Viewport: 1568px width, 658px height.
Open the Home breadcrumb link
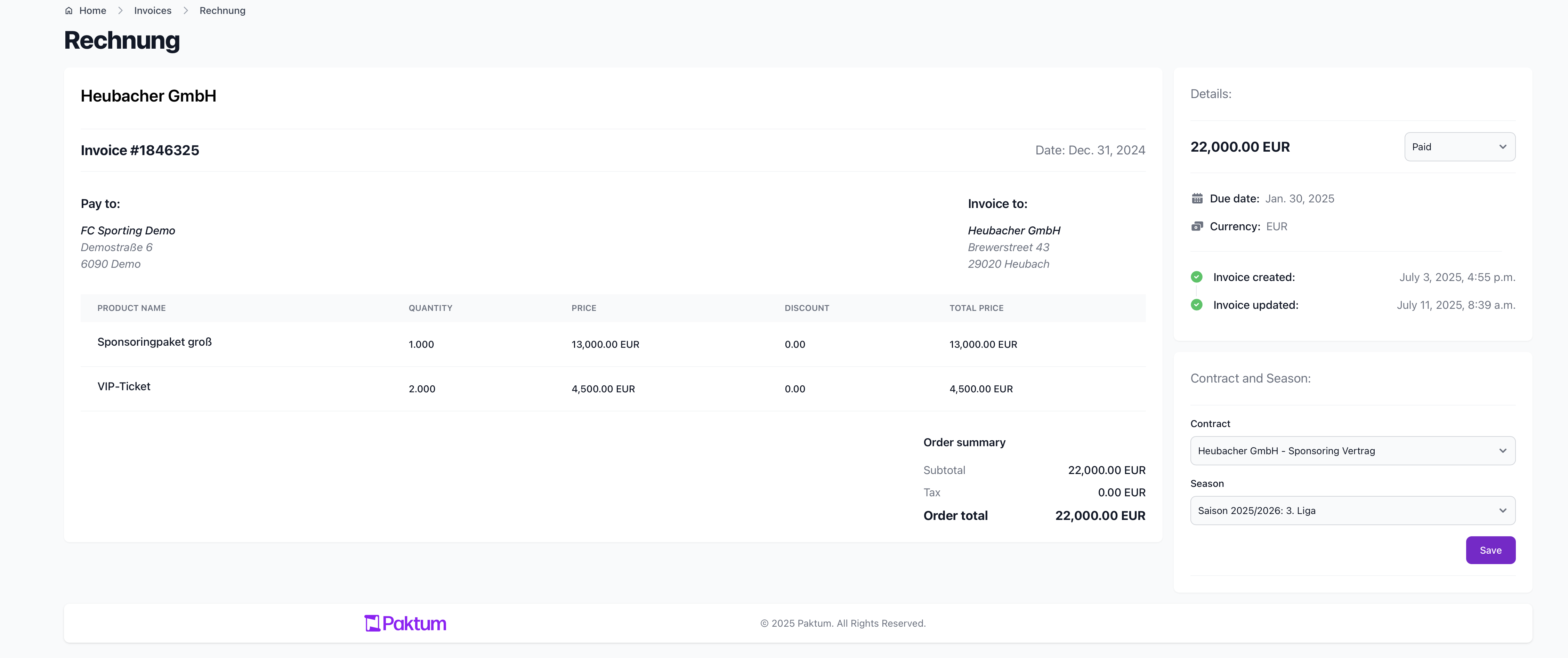point(92,10)
